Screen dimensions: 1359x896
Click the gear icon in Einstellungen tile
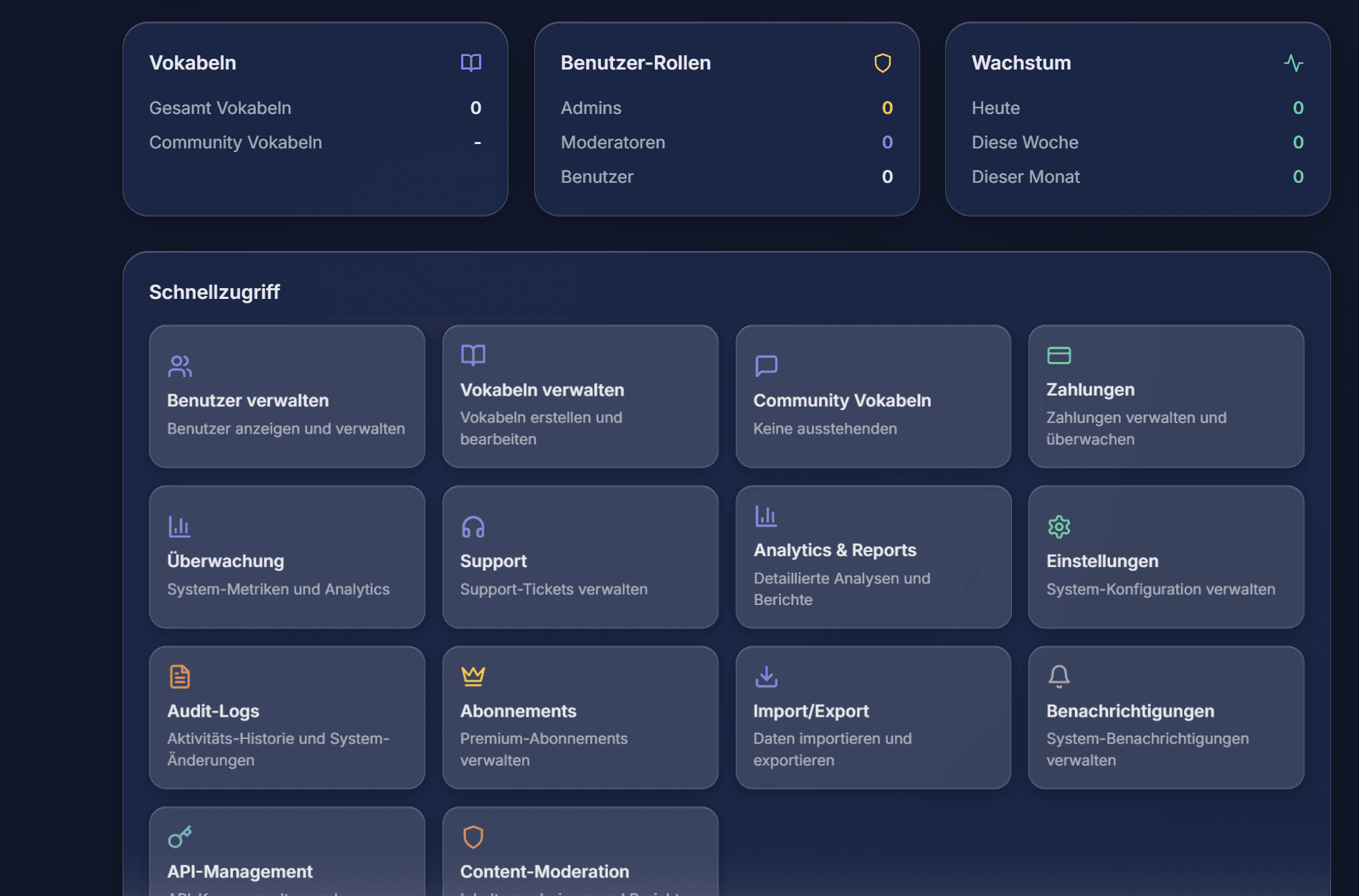click(1059, 527)
